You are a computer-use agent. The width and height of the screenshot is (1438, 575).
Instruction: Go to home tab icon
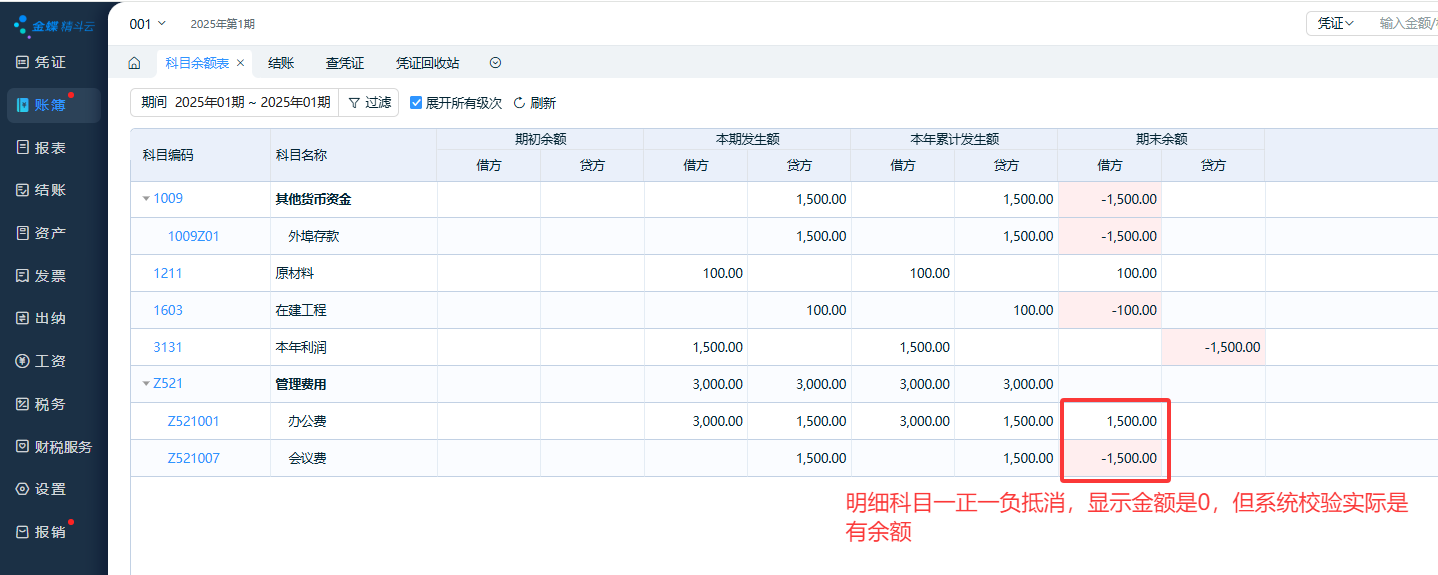134,63
